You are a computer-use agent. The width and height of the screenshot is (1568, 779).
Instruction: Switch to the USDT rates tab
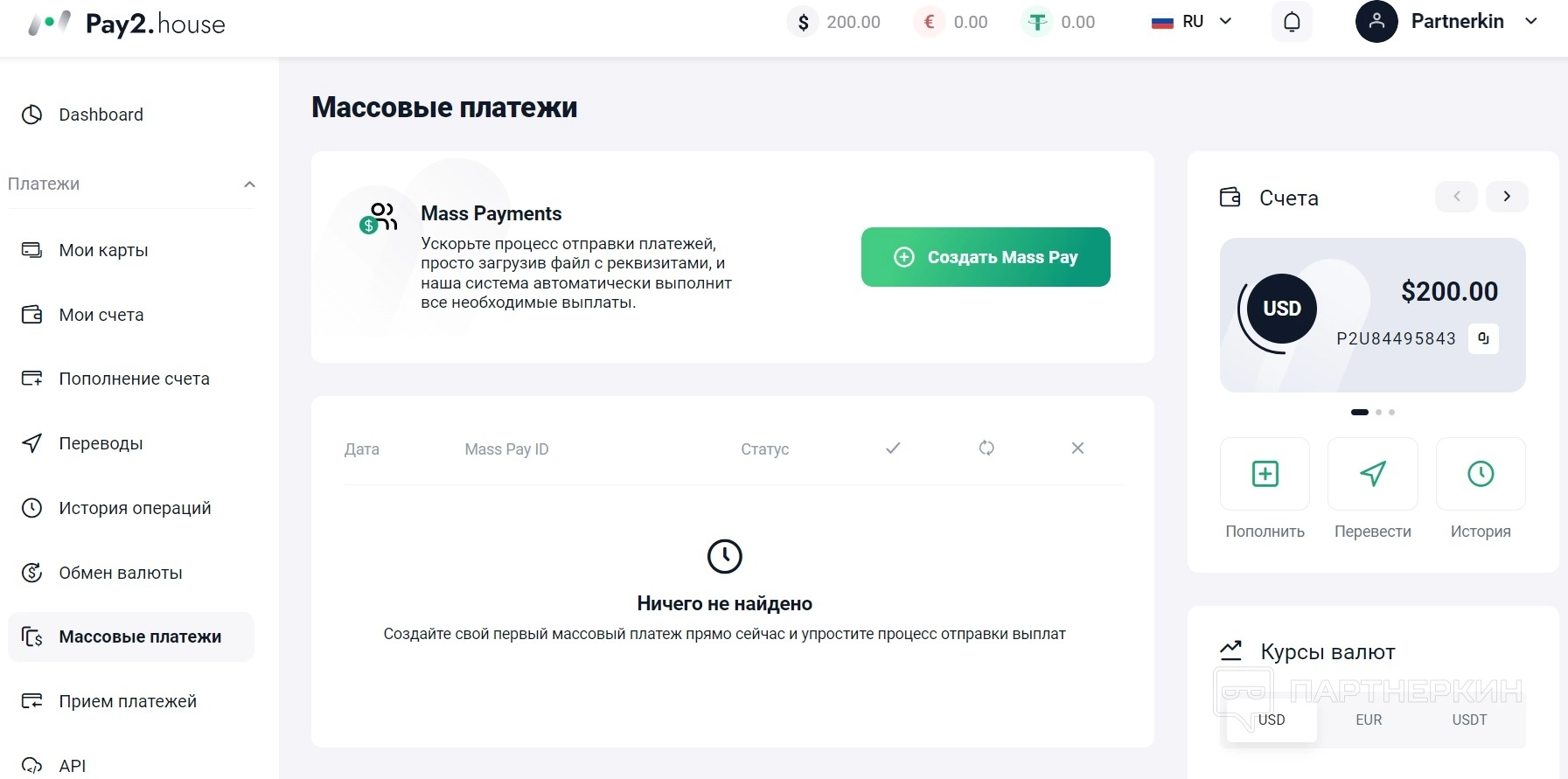coord(1469,720)
